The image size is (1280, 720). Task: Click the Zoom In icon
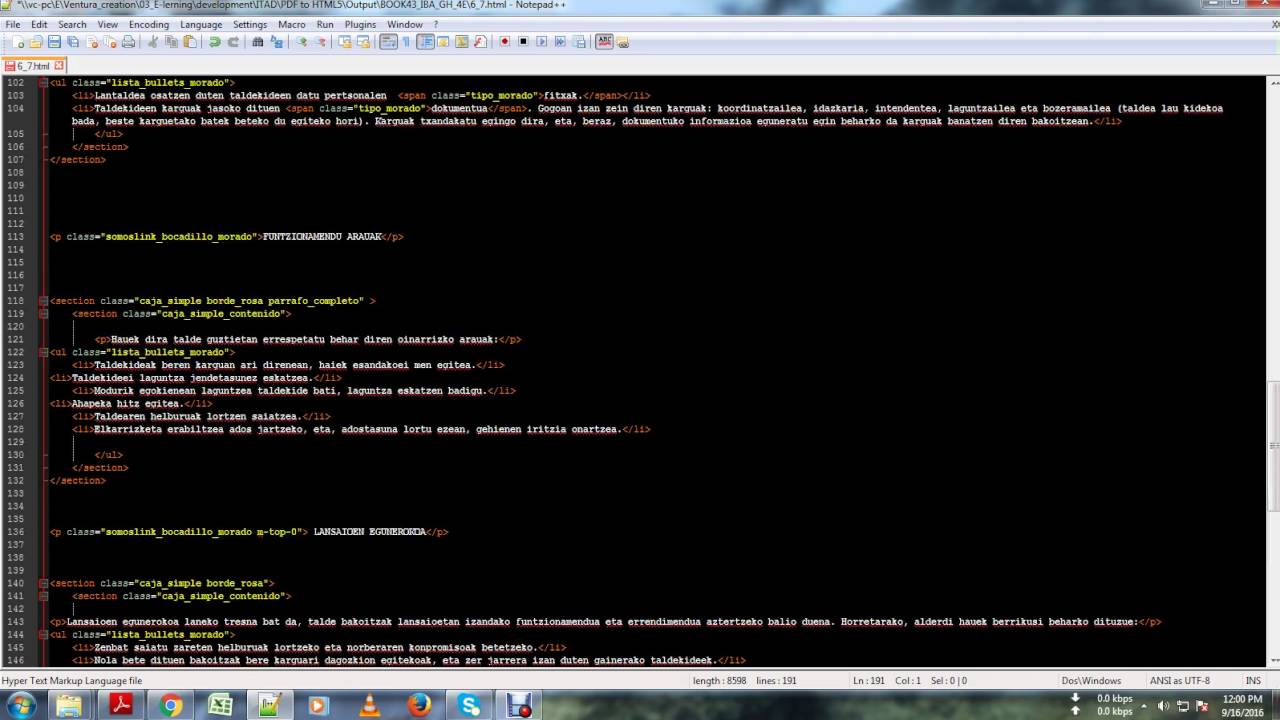(x=301, y=42)
